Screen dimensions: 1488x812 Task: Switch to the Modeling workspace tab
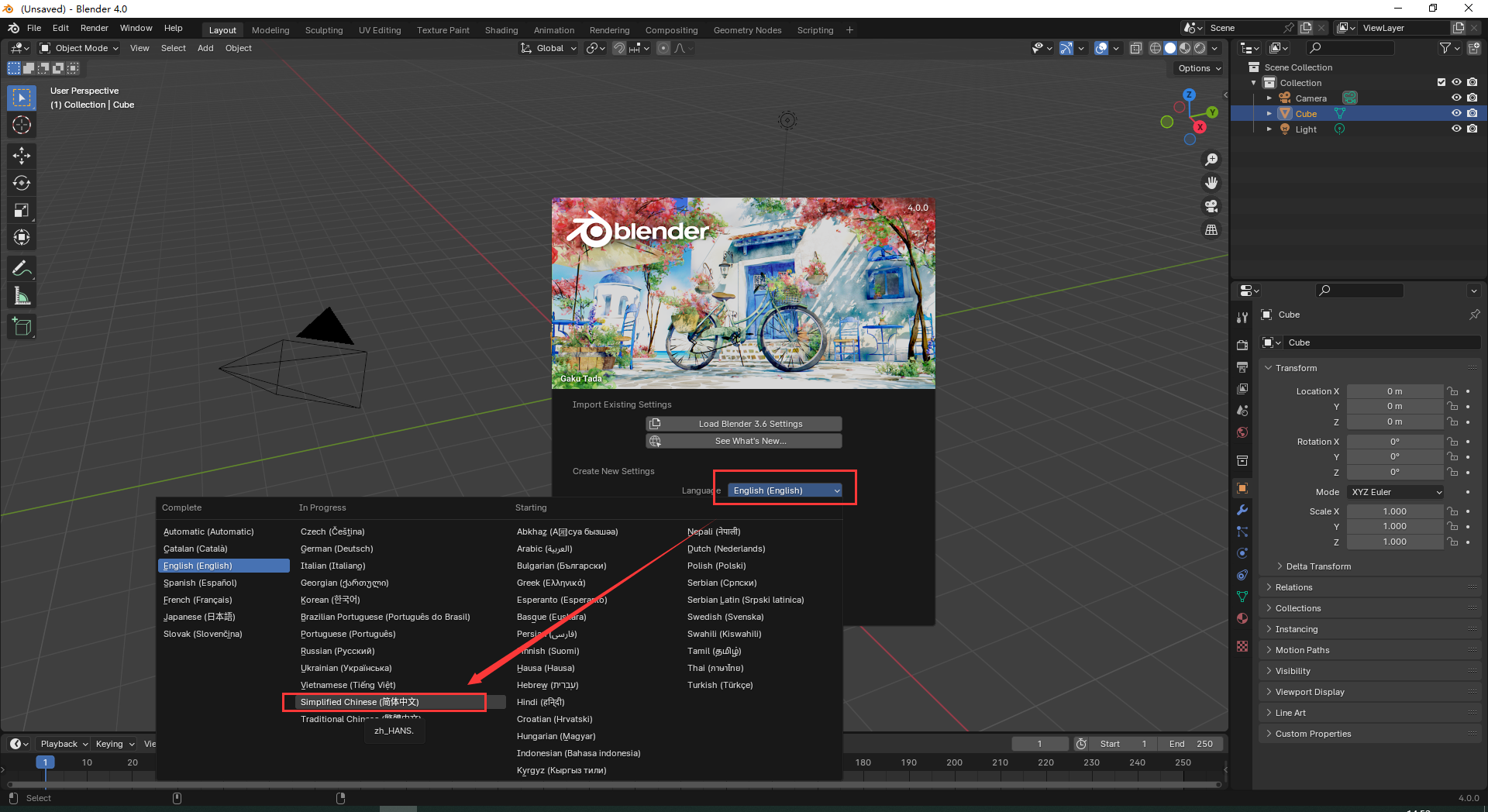click(270, 29)
